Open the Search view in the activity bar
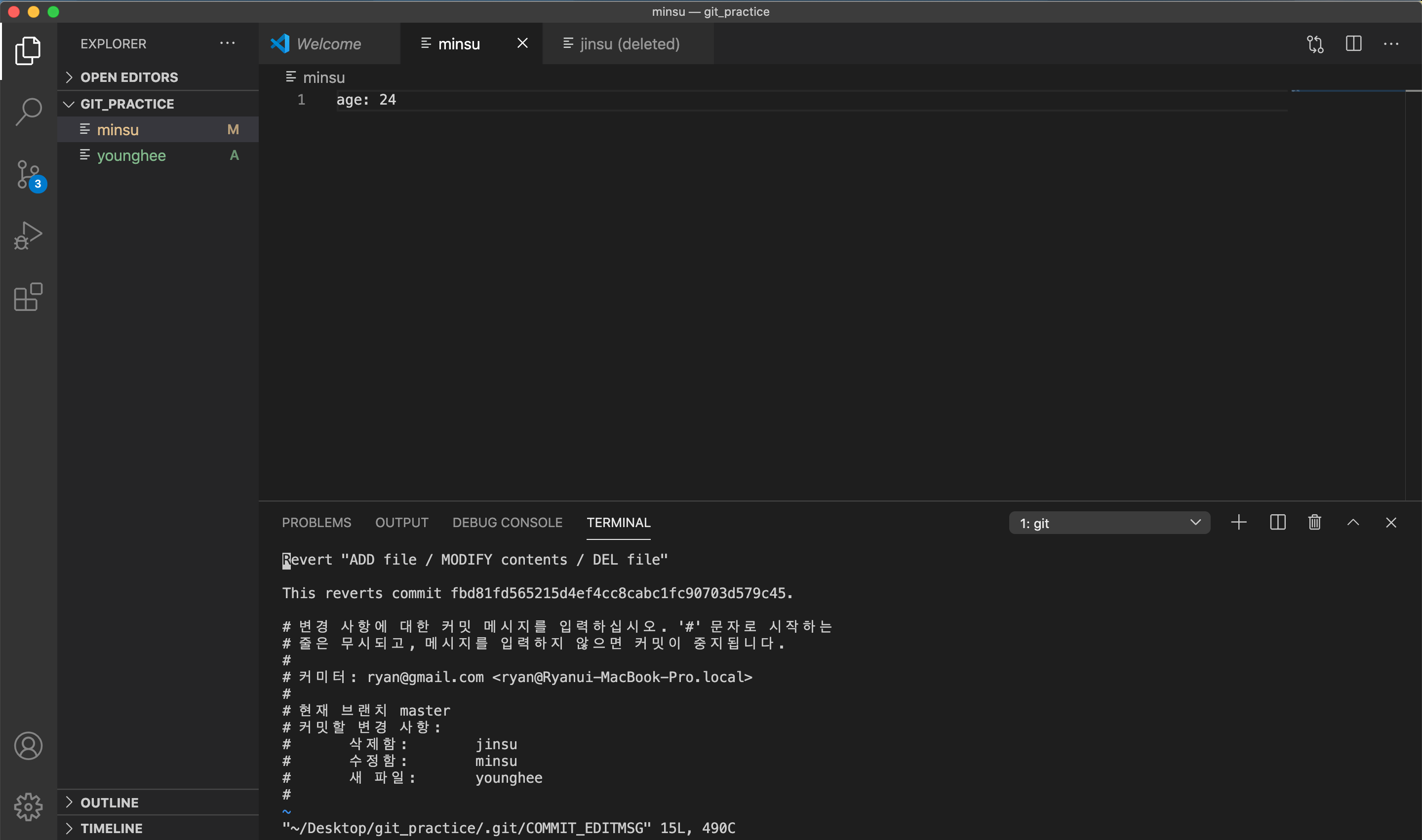The width and height of the screenshot is (1422, 840). pos(28,112)
